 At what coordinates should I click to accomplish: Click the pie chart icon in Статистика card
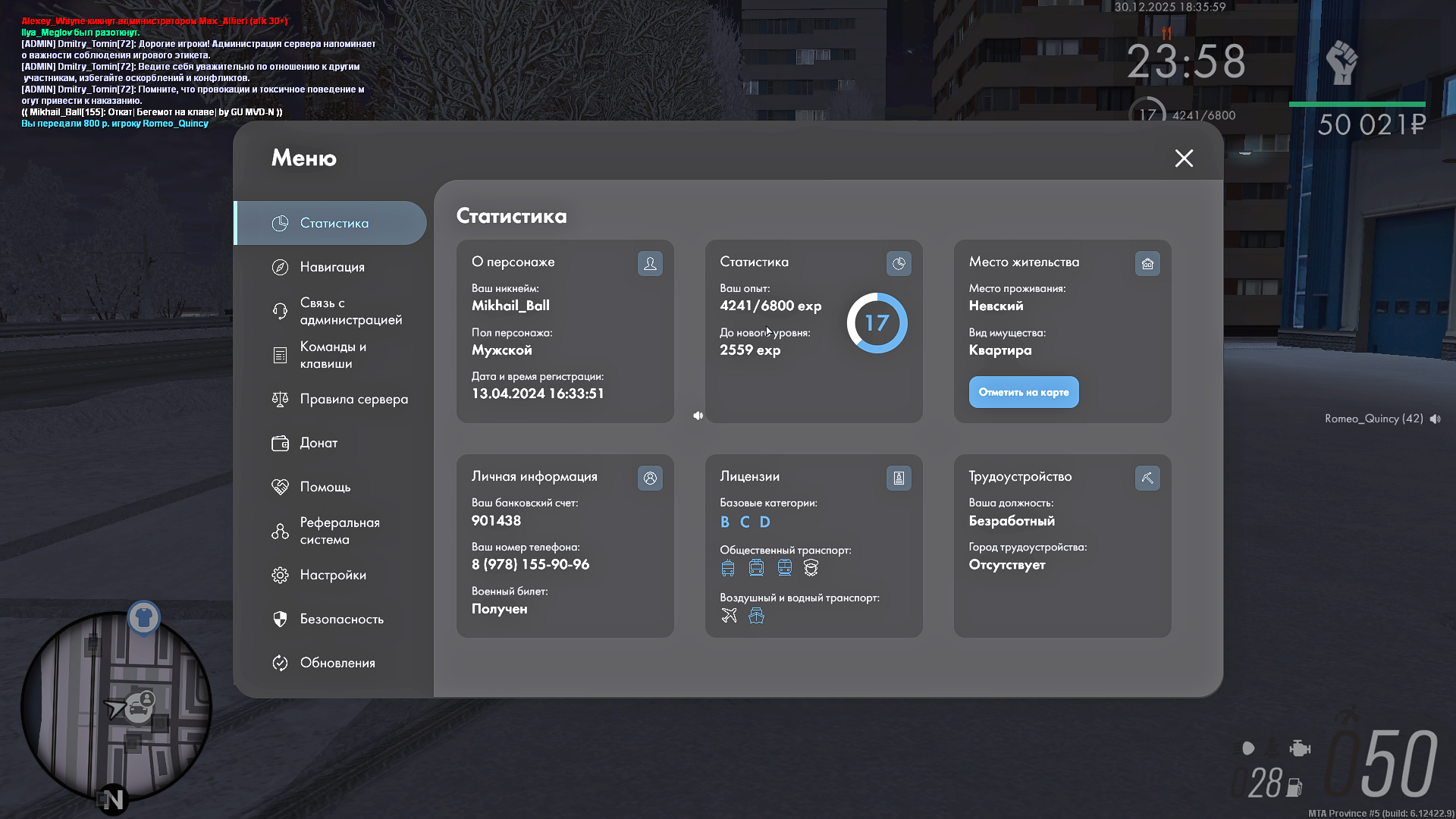899,264
